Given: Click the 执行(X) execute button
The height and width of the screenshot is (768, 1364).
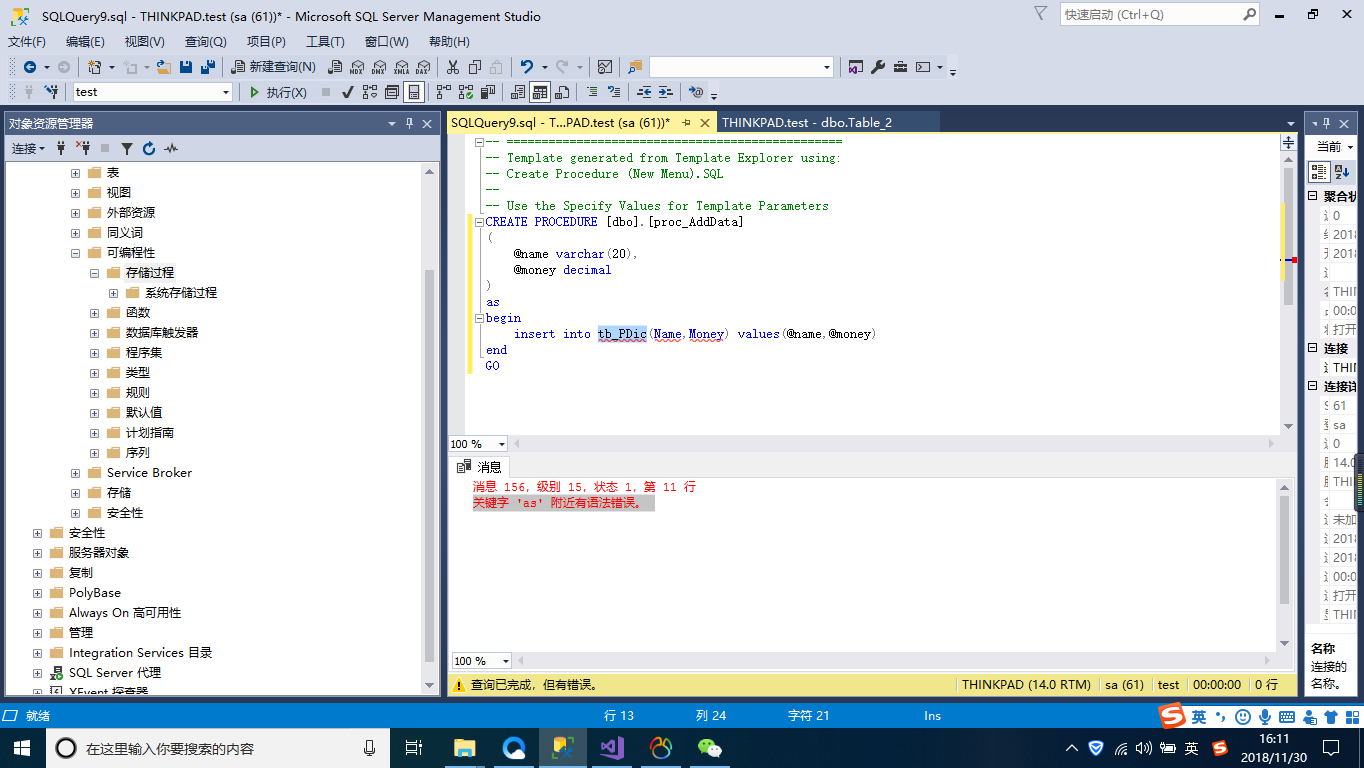Looking at the screenshot, I should (279, 92).
